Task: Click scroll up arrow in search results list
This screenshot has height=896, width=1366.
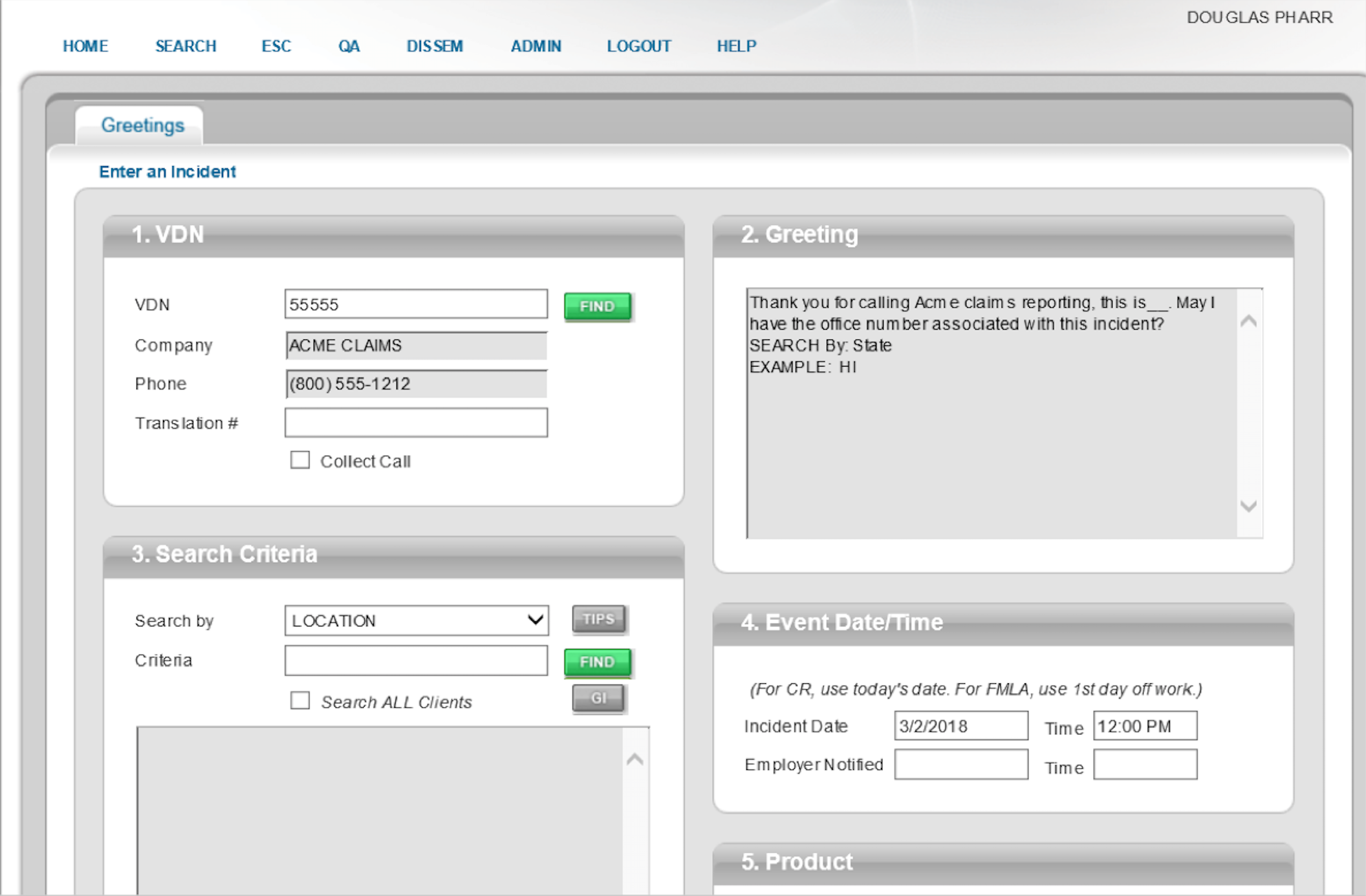Action: (634, 759)
